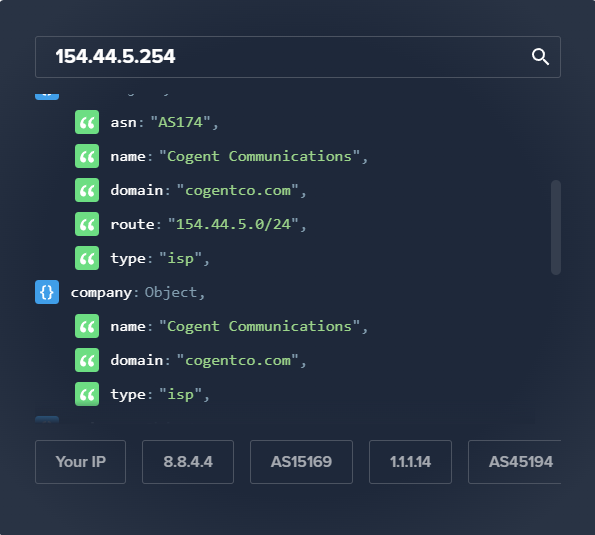Click quote icon beside company name Cogent Communications
Image resolution: width=595 pixels, height=535 pixels.
pos(87,326)
